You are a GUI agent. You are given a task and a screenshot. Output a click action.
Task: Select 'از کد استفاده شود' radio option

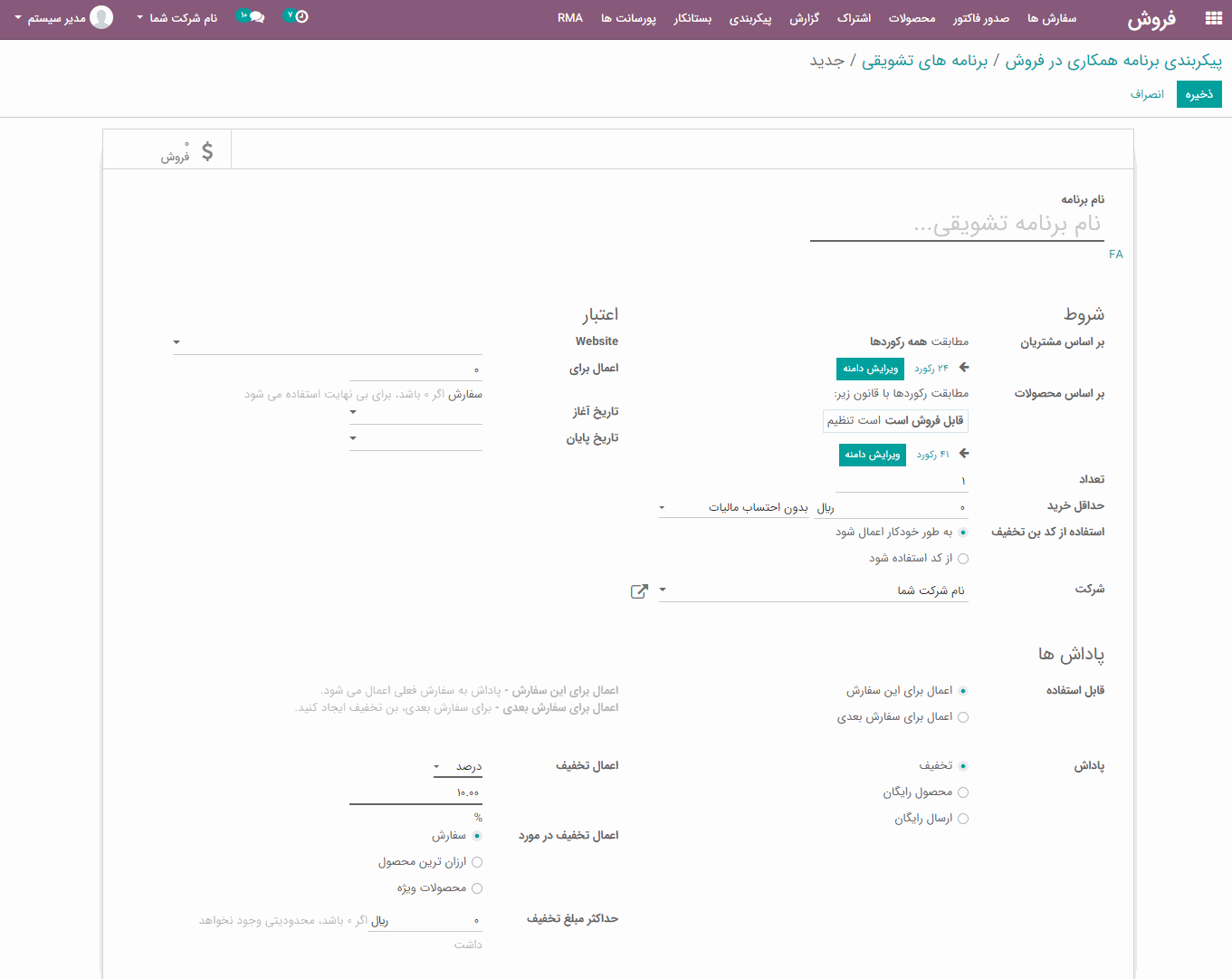pos(962,559)
